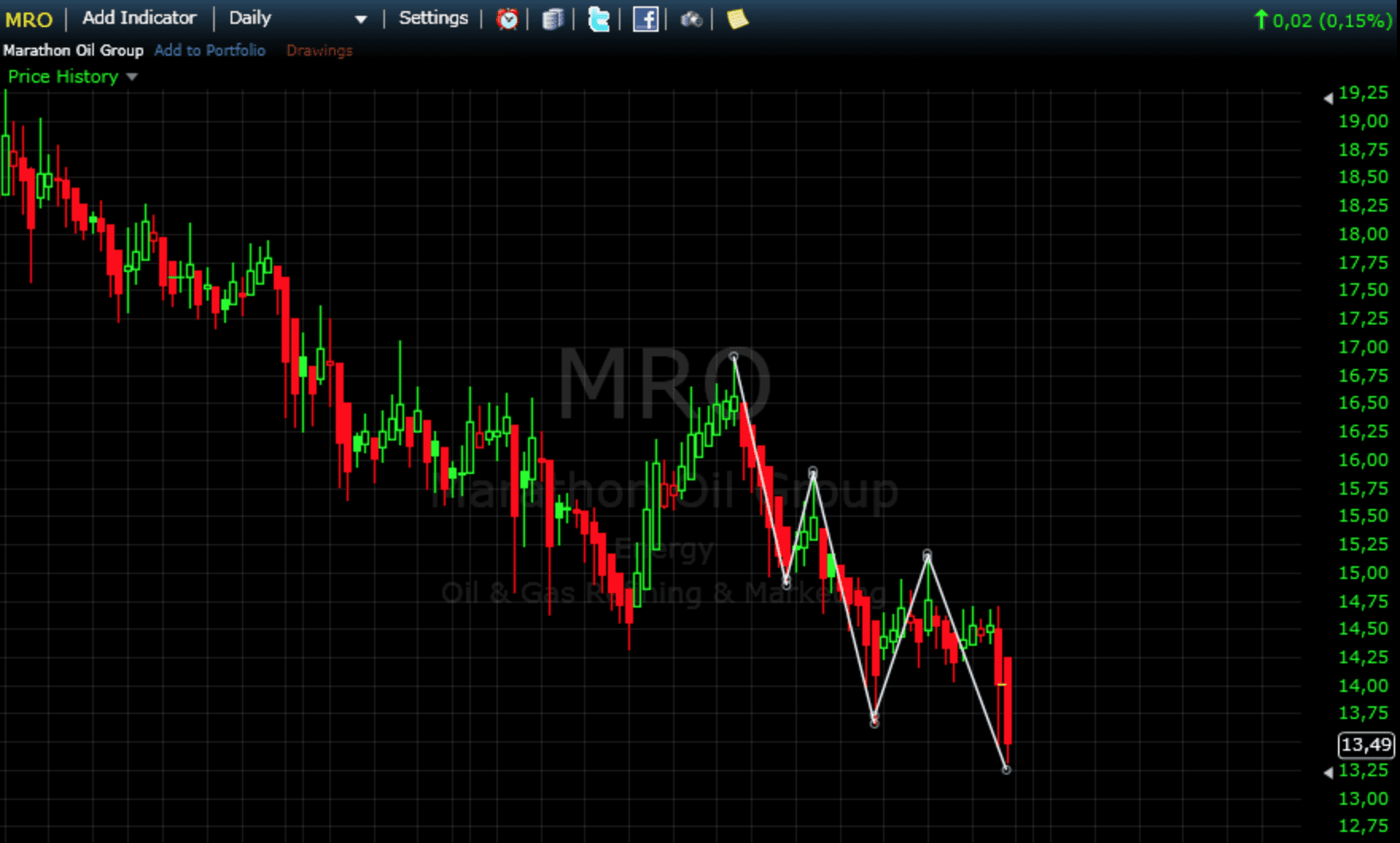The height and width of the screenshot is (843, 1400).
Task: Click the lower scale arrow marker beside 13,25
Action: point(1328,772)
